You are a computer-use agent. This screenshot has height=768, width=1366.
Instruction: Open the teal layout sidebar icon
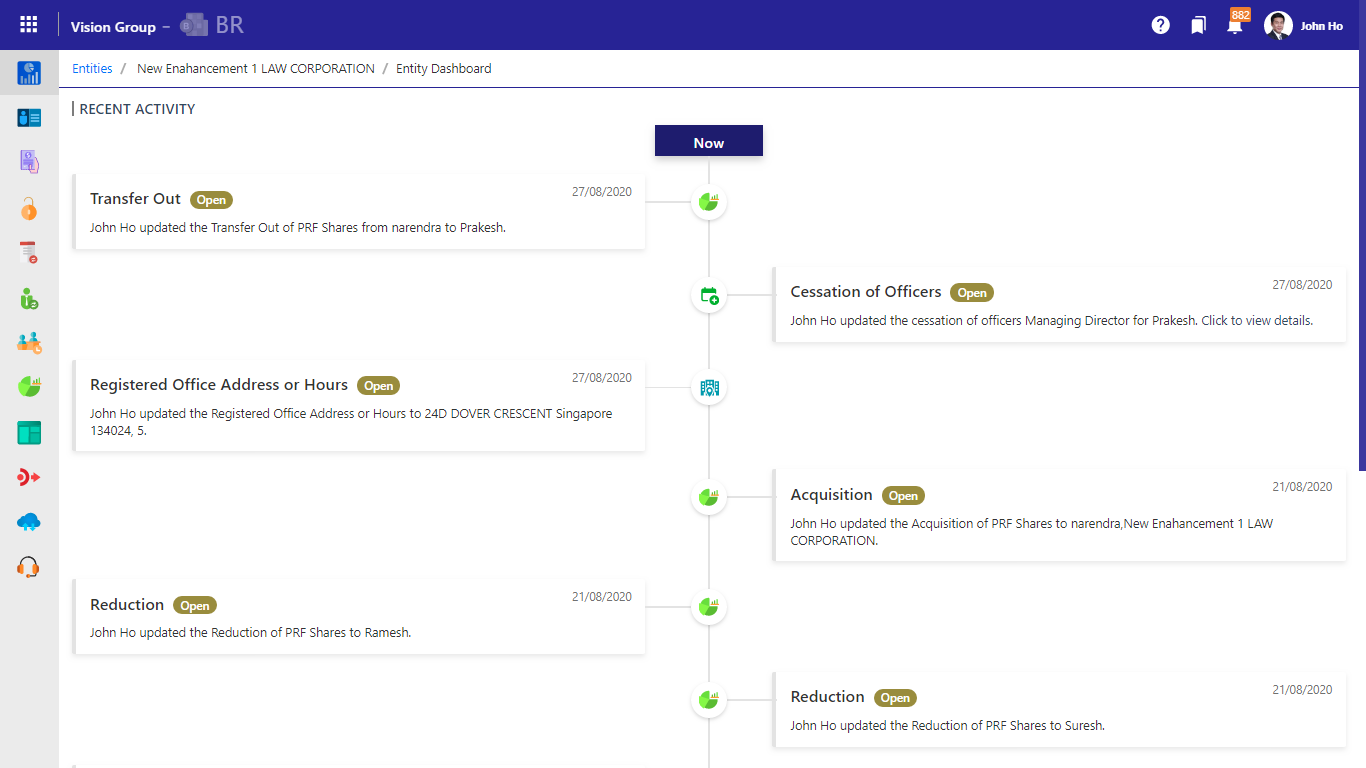[x=29, y=432]
